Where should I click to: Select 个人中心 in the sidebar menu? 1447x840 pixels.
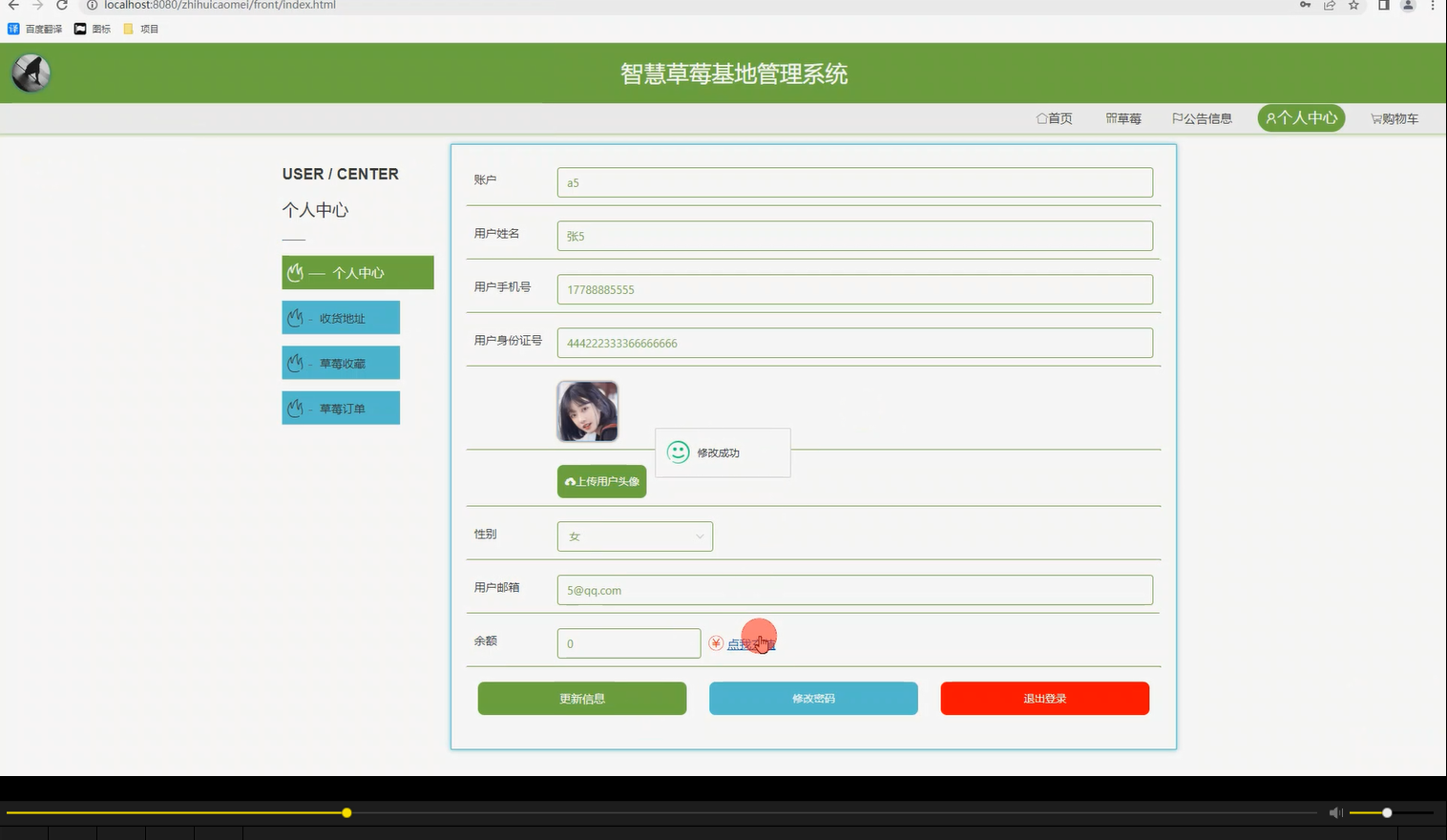357,272
